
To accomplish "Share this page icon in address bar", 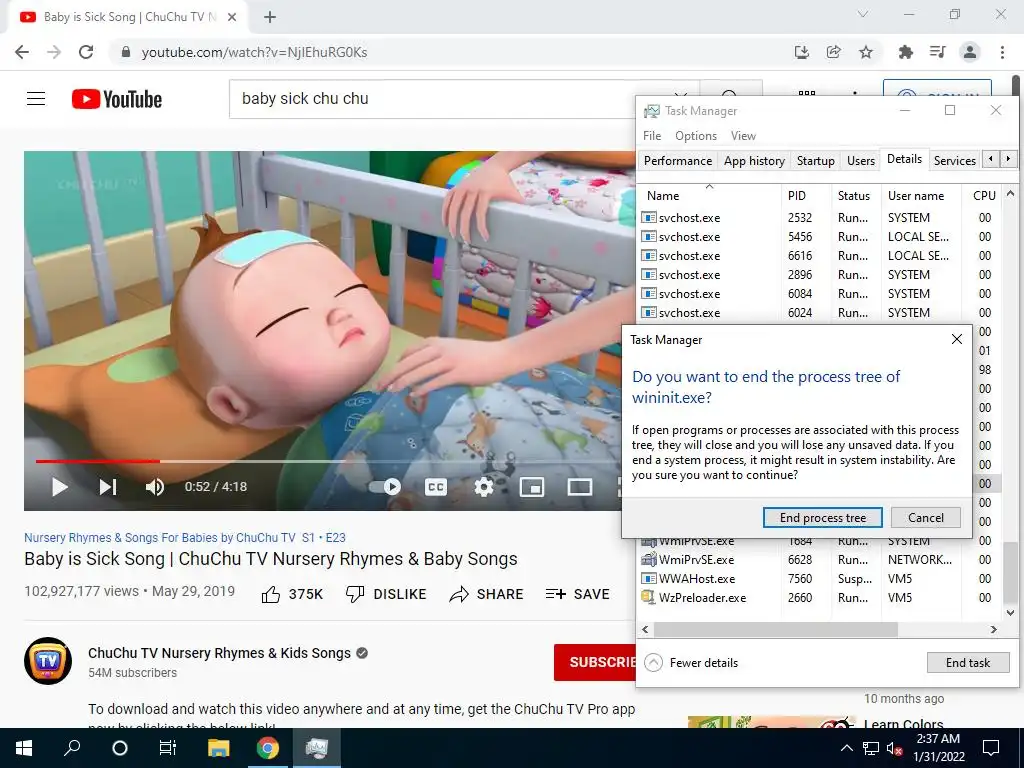I will coord(833,52).
